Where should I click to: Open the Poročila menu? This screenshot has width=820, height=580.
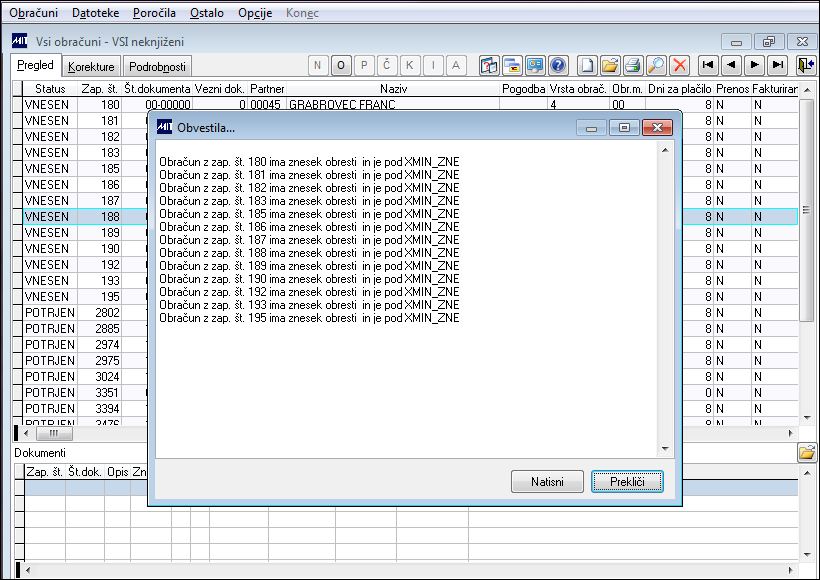154,13
